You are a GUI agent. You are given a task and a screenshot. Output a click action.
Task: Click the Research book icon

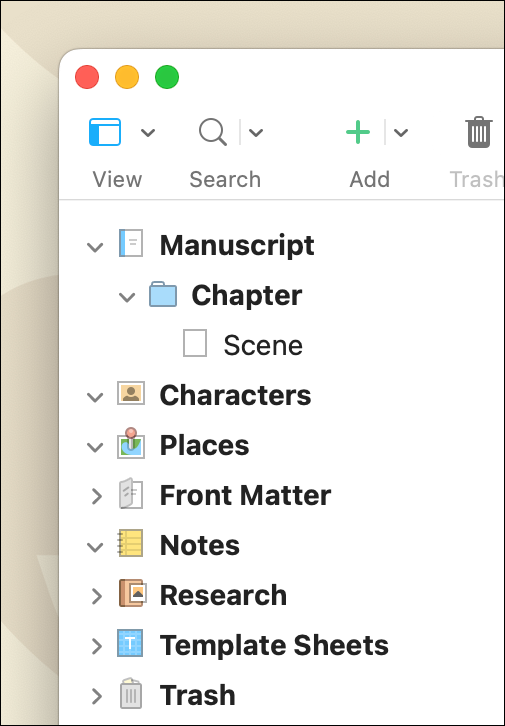tap(132, 593)
